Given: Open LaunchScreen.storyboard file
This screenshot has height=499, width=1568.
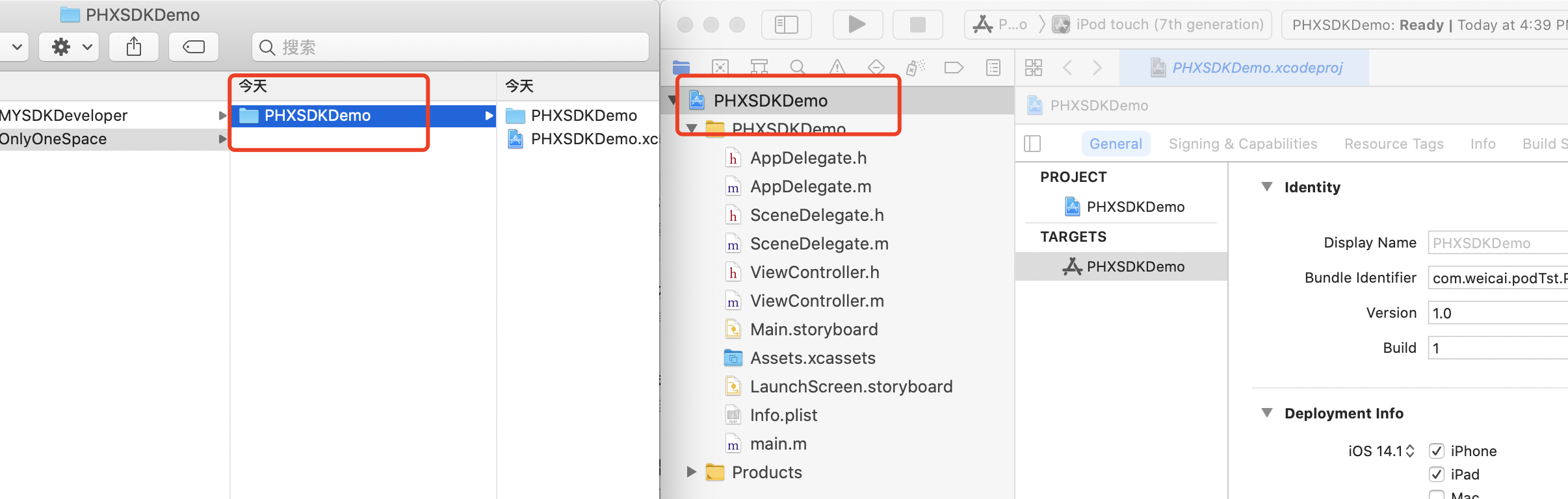Looking at the screenshot, I should point(851,387).
